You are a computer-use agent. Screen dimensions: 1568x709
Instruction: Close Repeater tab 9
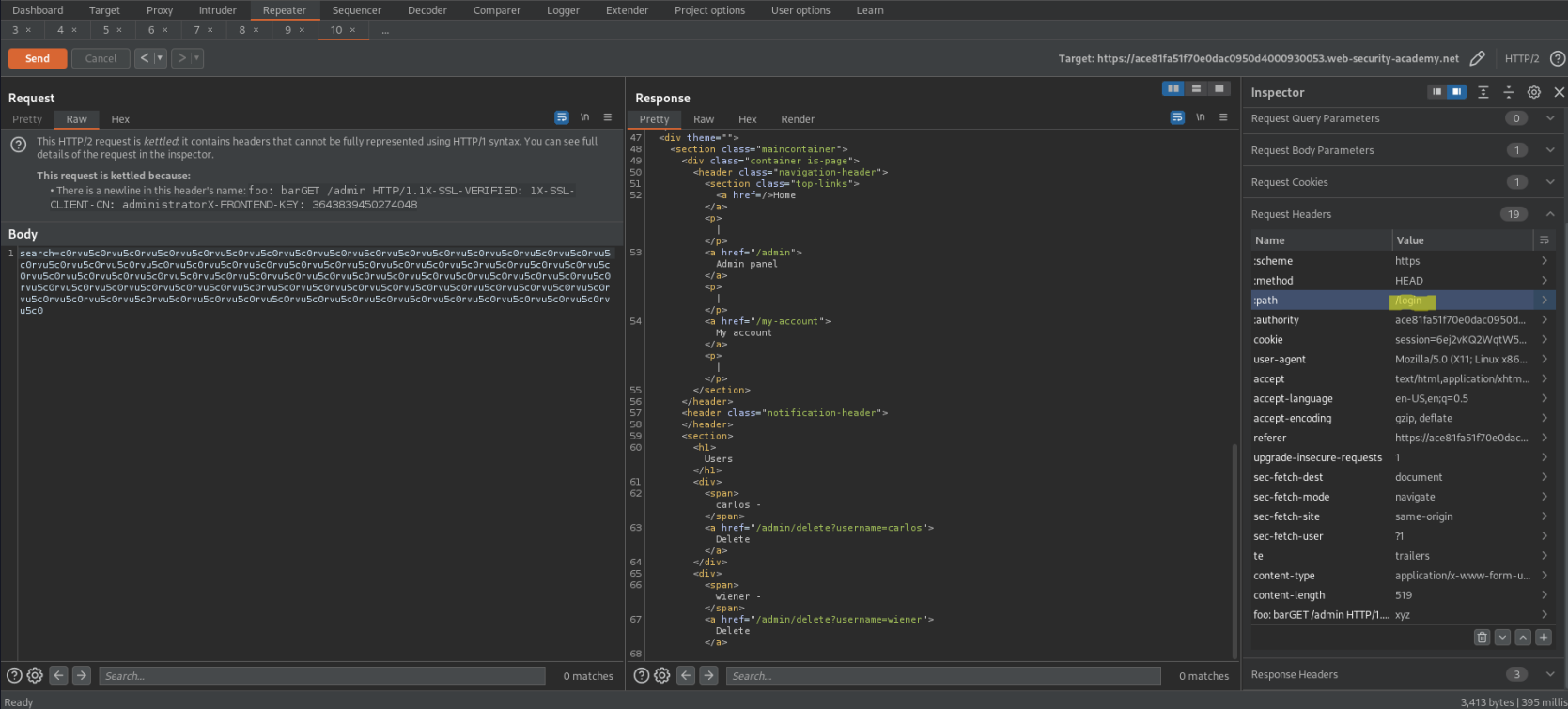click(302, 30)
